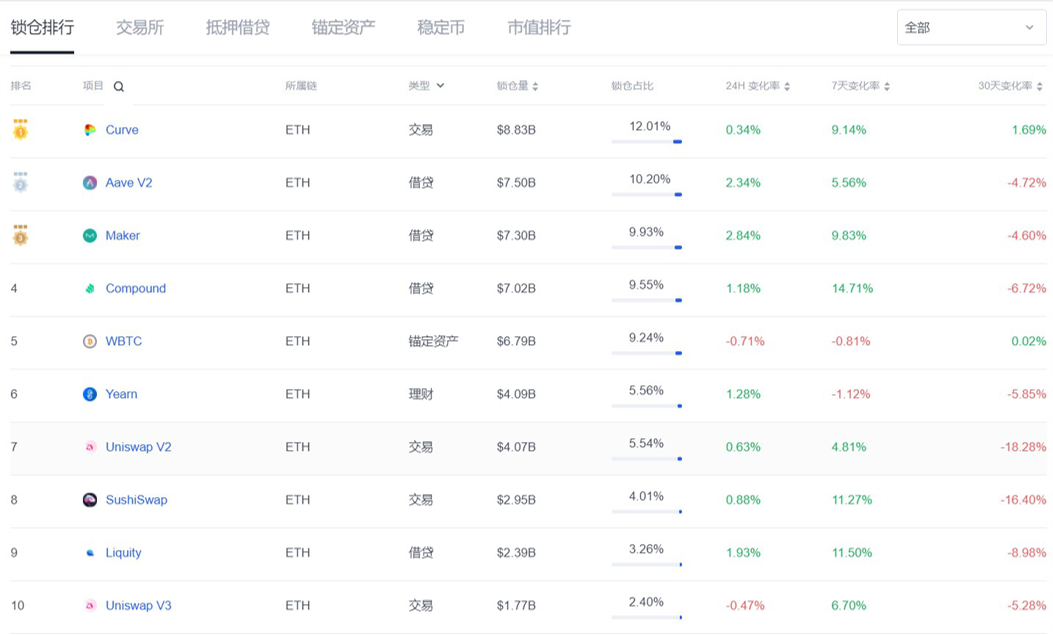
Task: Click Maker's 9.93% share progress bar
Action: click(647, 248)
